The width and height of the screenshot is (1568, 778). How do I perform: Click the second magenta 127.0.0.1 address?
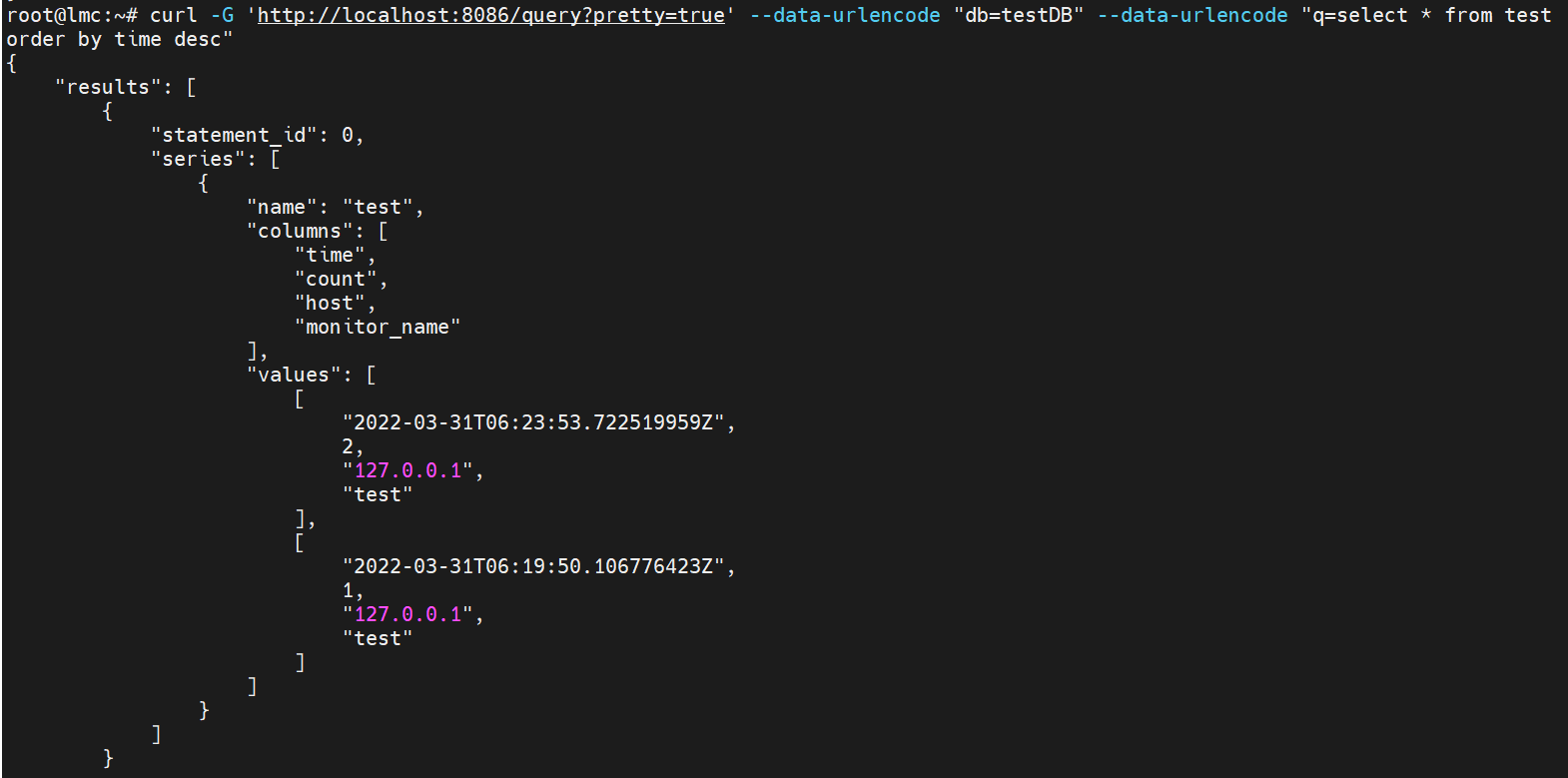tap(407, 614)
